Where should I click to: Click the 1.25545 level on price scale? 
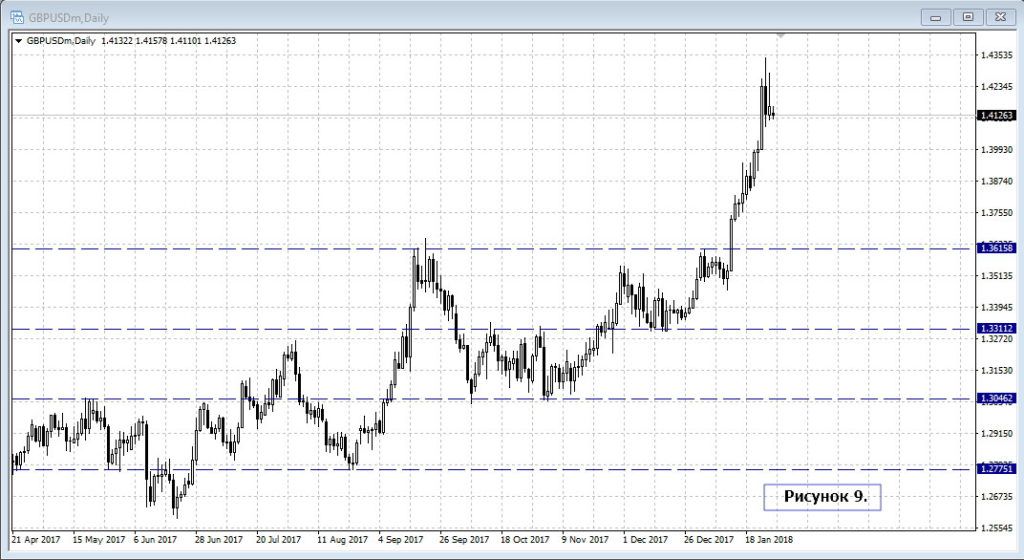(1000, 527)
